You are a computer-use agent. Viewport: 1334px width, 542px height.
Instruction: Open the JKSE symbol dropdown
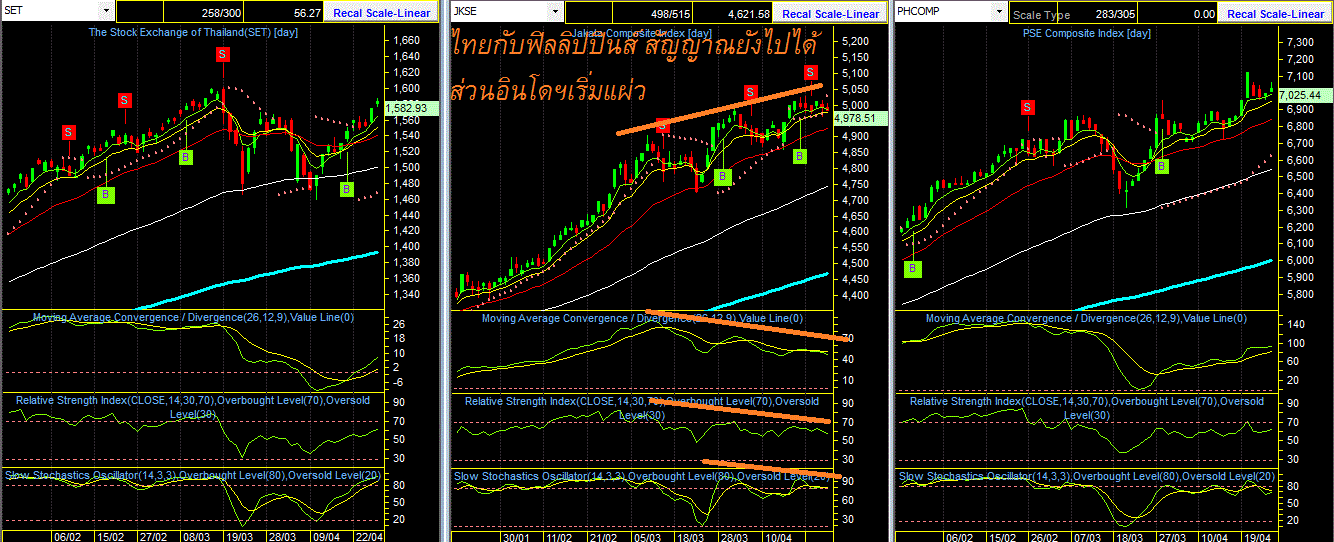[555, 11]
